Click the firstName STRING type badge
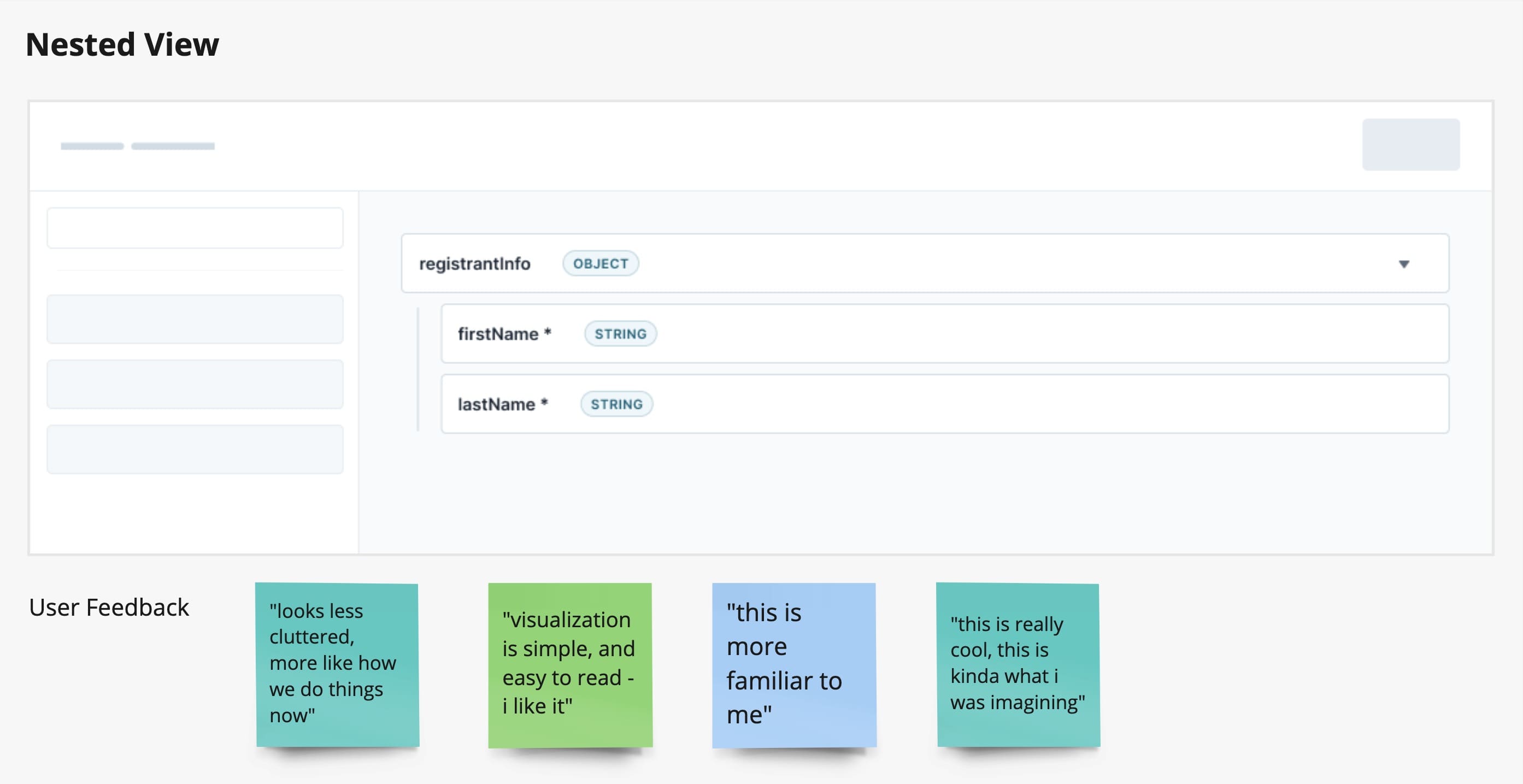The image size is (1523, 784). [620, 334]
